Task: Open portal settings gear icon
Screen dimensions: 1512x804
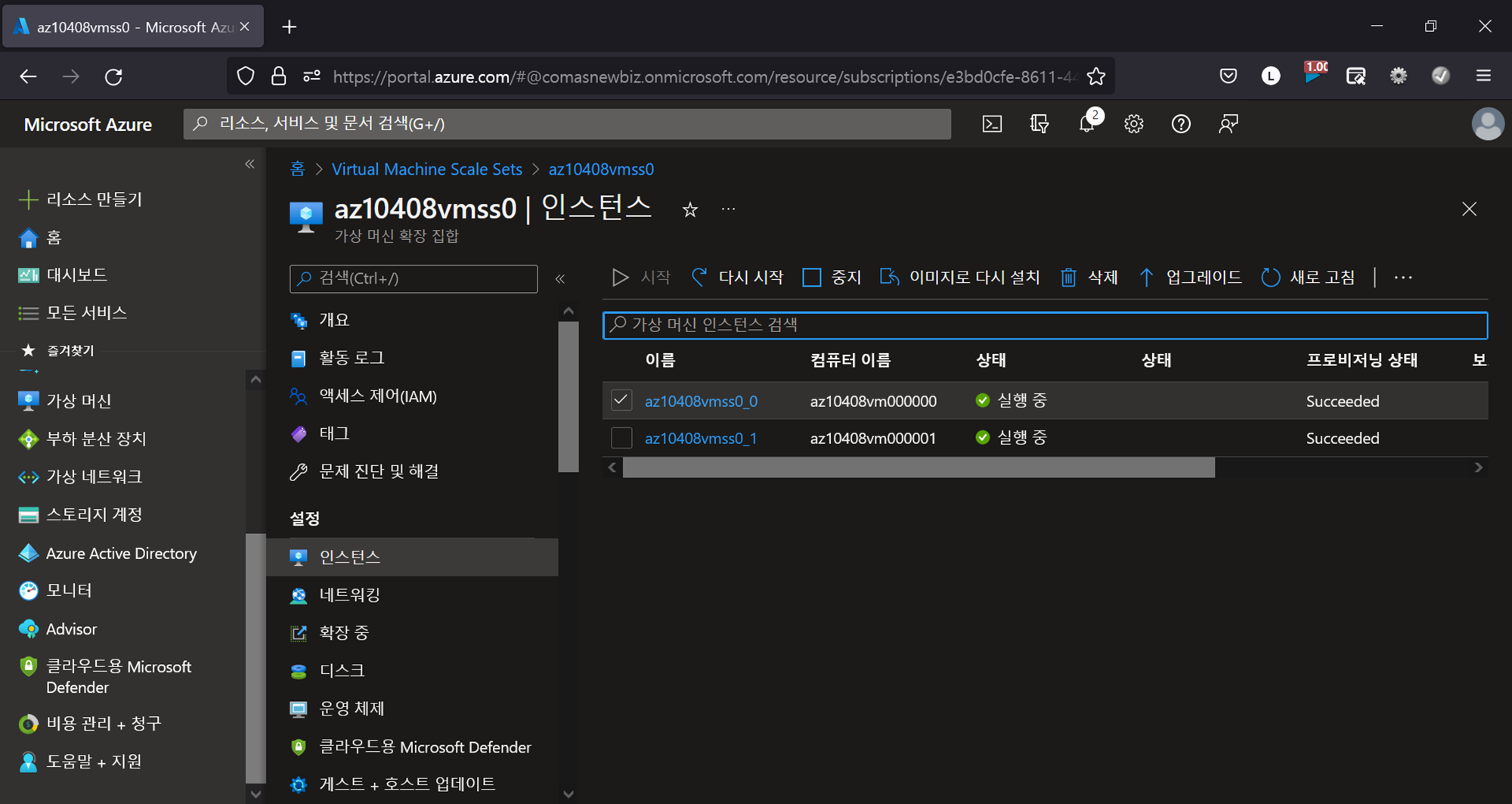Action: point(1134,124)
